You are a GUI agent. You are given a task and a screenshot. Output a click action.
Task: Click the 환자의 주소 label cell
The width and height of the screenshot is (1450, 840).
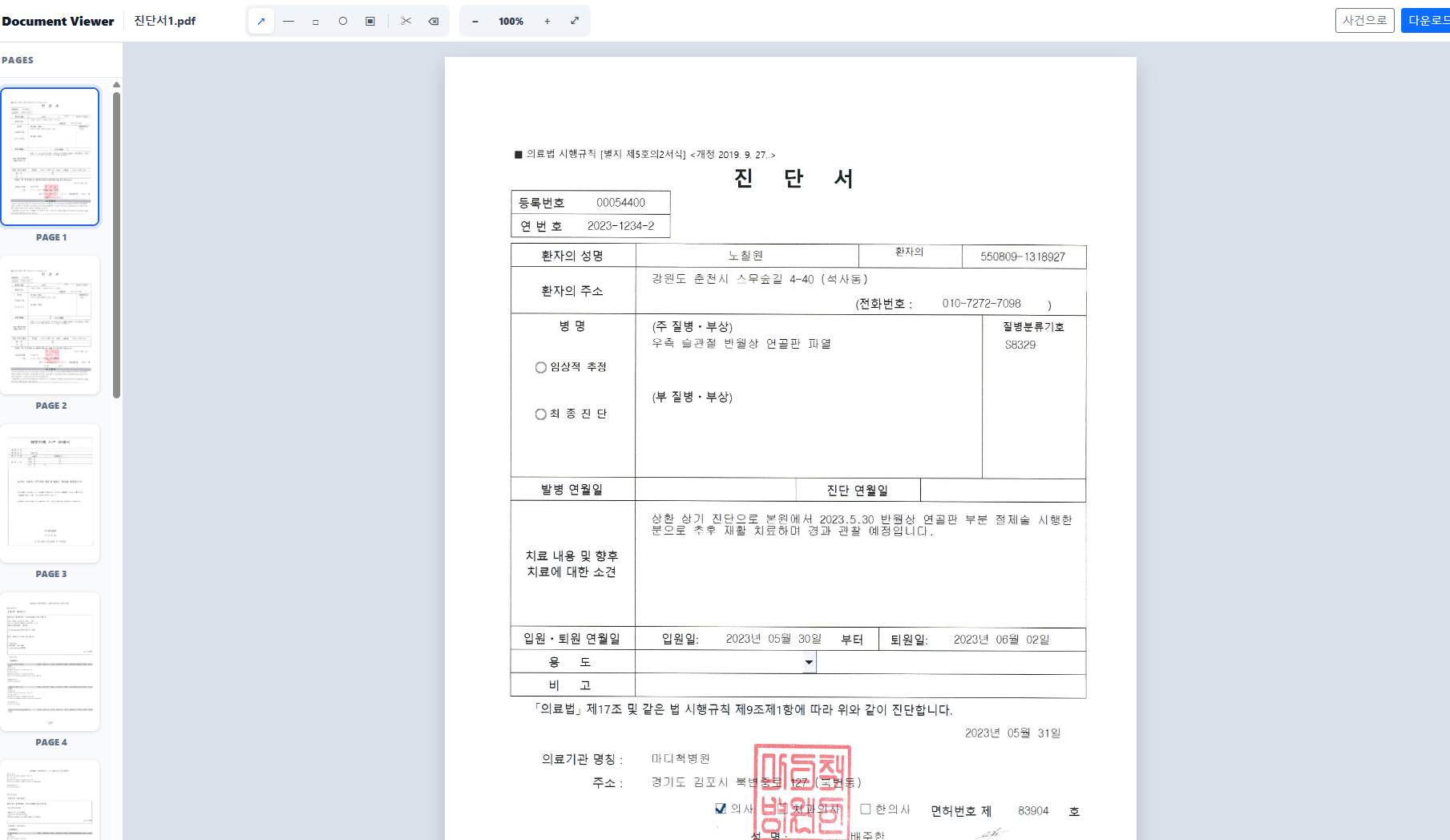[x=572, y=290]
